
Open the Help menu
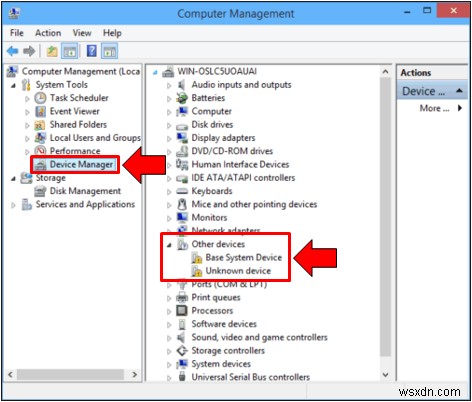[112, 33]
